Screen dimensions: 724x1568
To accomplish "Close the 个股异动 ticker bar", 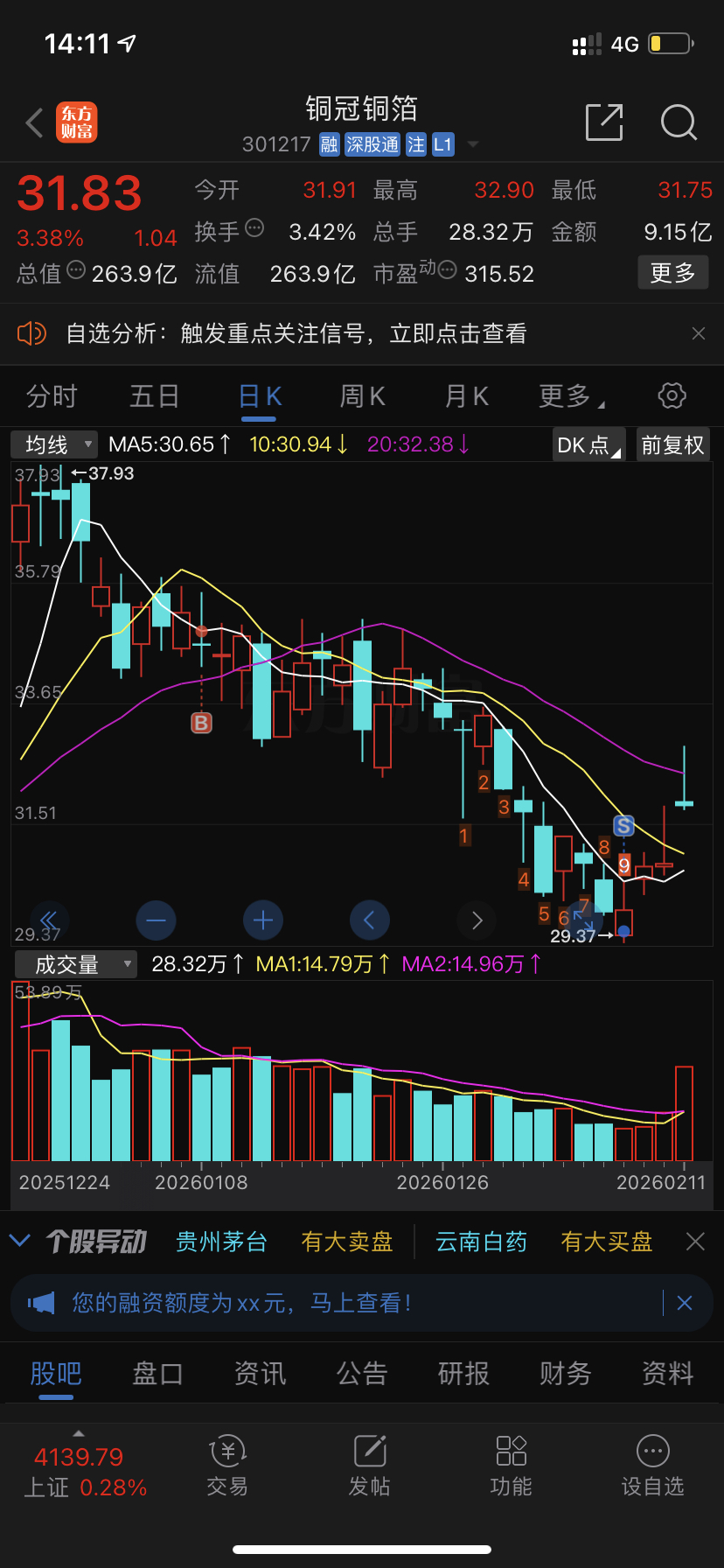I will pos(695,1242).
